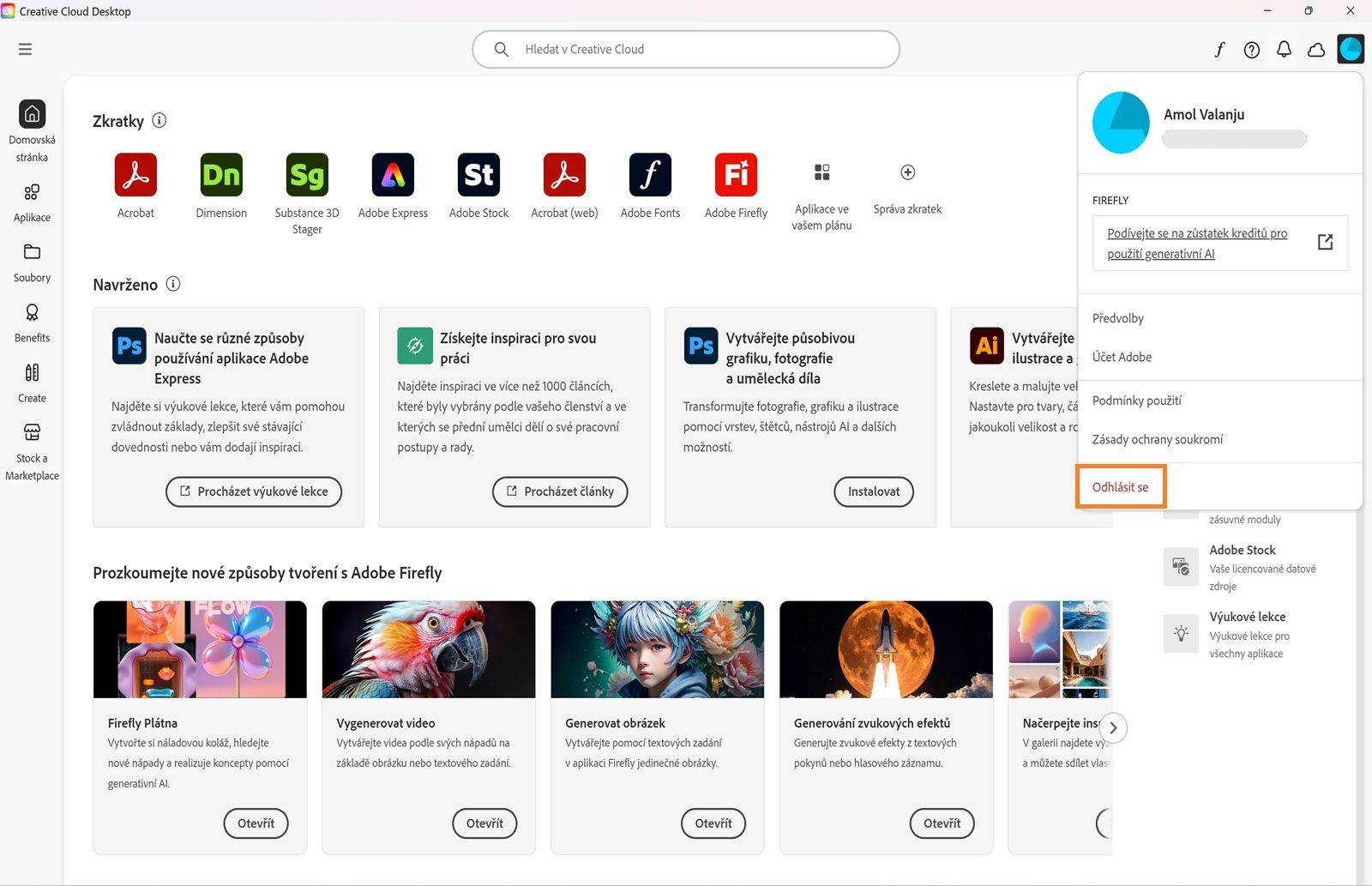The height and width of the screenshot is (886, 1372).
Task: Open Aplikace ve vašem plánu grid icon
Action: pyautogui.click(x=821, y=172)
